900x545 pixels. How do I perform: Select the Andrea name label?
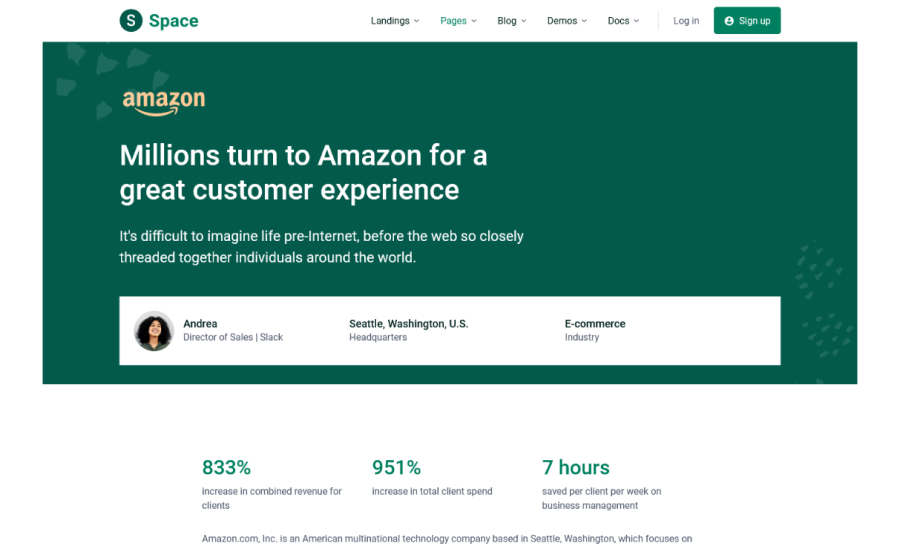[200, 324]
